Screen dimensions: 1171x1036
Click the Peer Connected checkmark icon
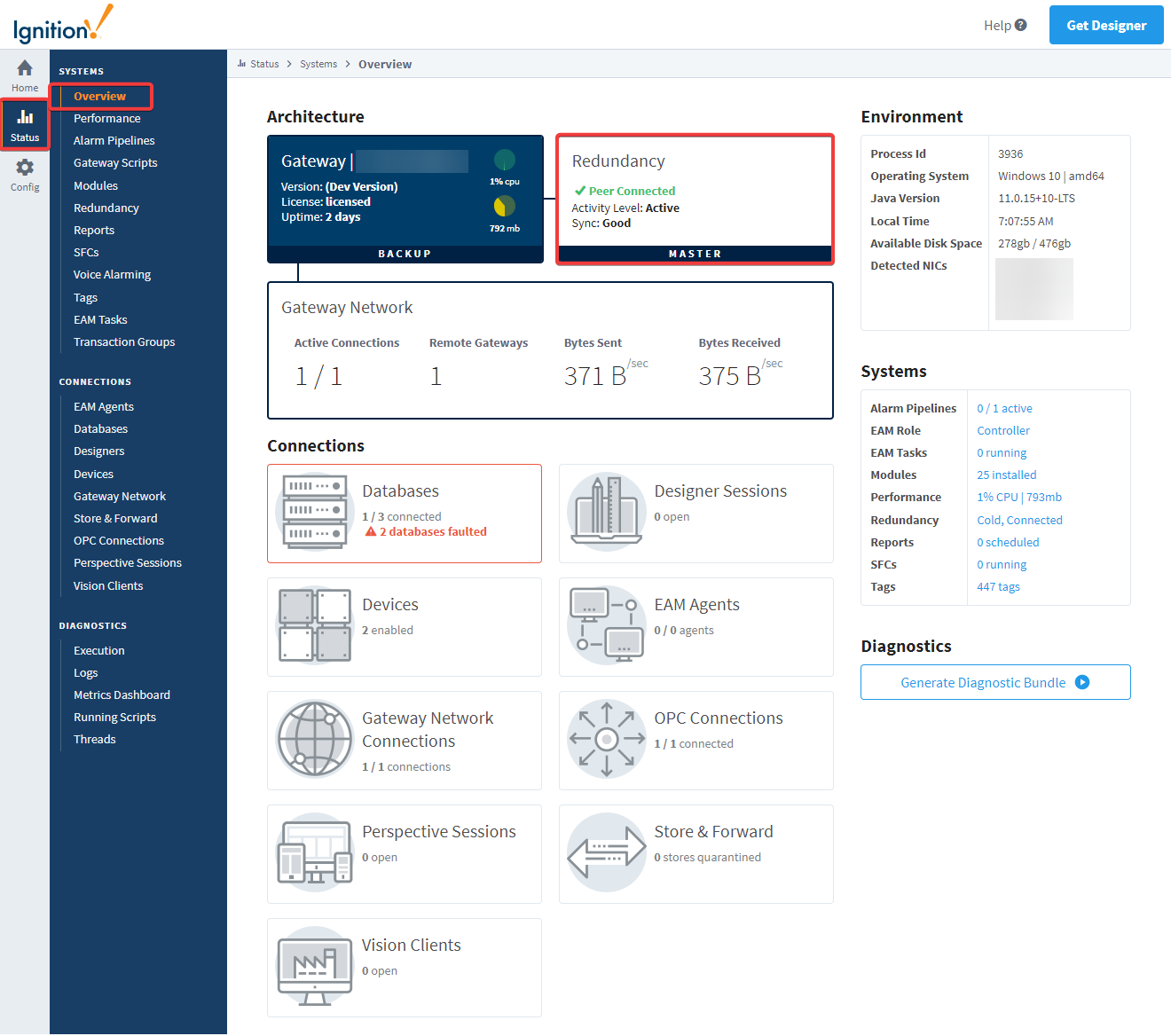580,191
